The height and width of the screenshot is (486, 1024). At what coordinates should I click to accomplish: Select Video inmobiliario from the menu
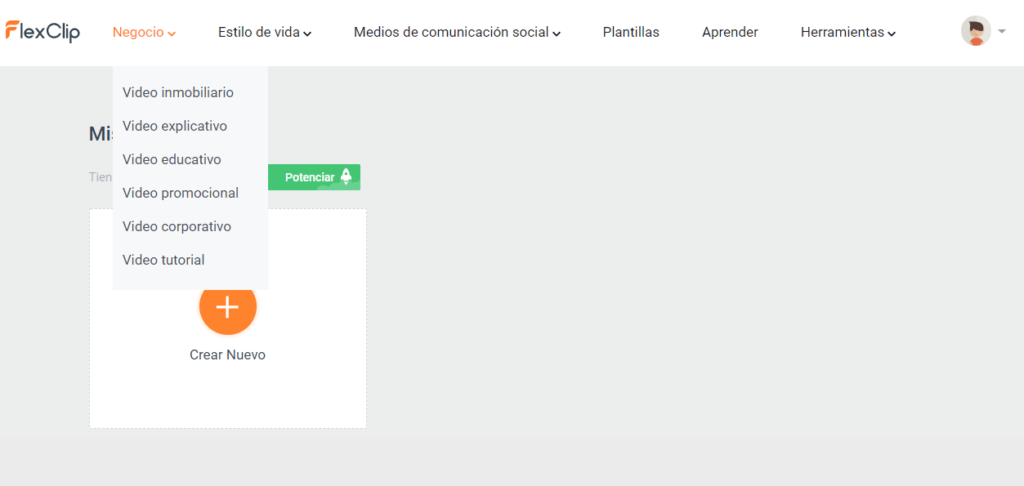coord(178,93)
